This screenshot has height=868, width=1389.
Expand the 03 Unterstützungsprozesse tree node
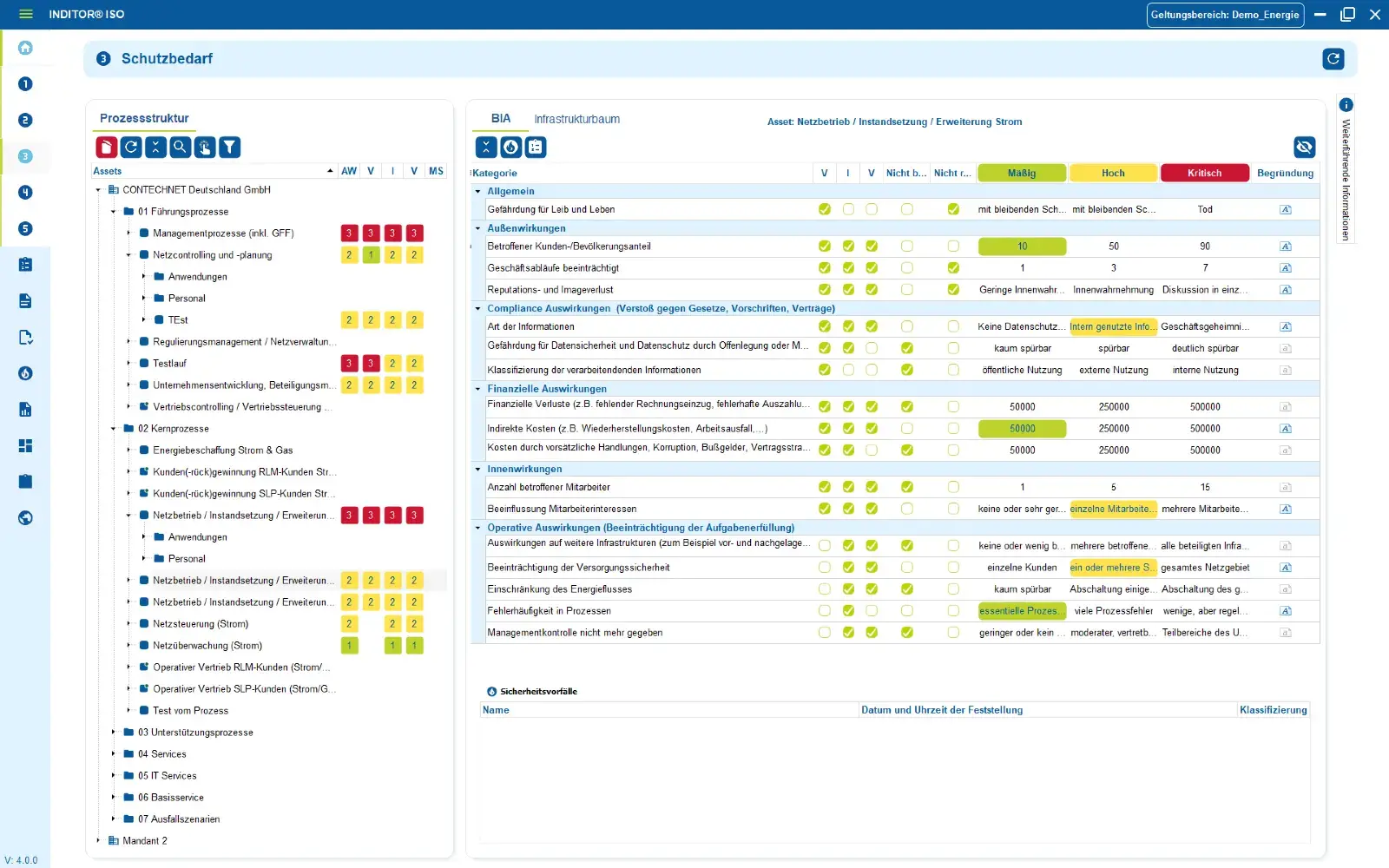(x=113, y=732)
